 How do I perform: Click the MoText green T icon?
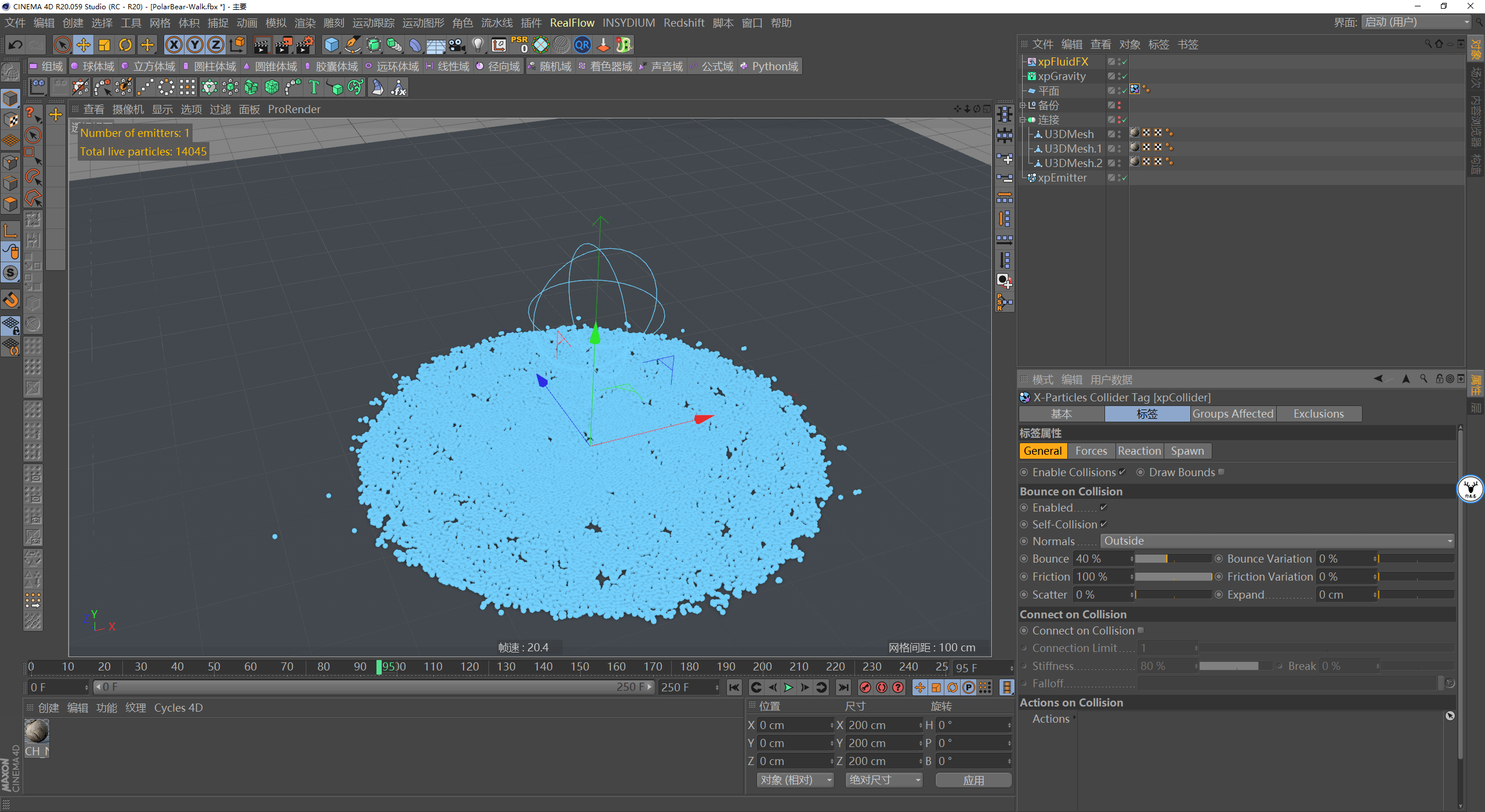[x=314, y=88]
